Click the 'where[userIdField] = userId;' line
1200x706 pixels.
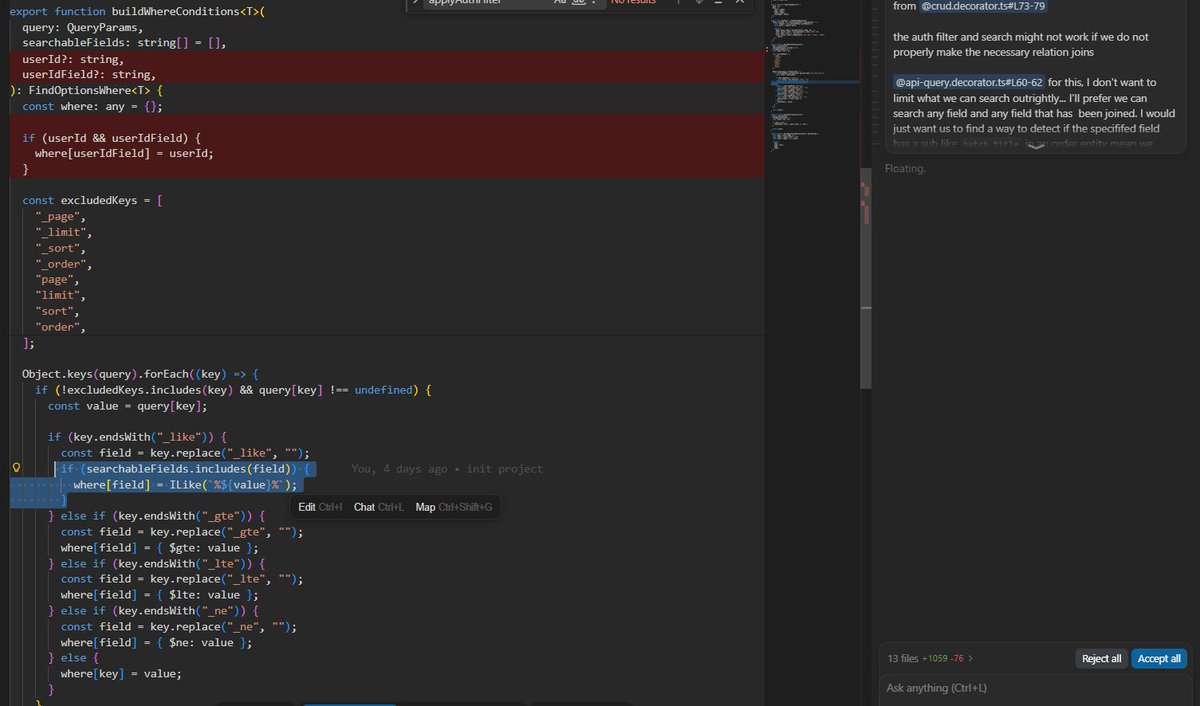pyautogui.click(x=124, y=153)
